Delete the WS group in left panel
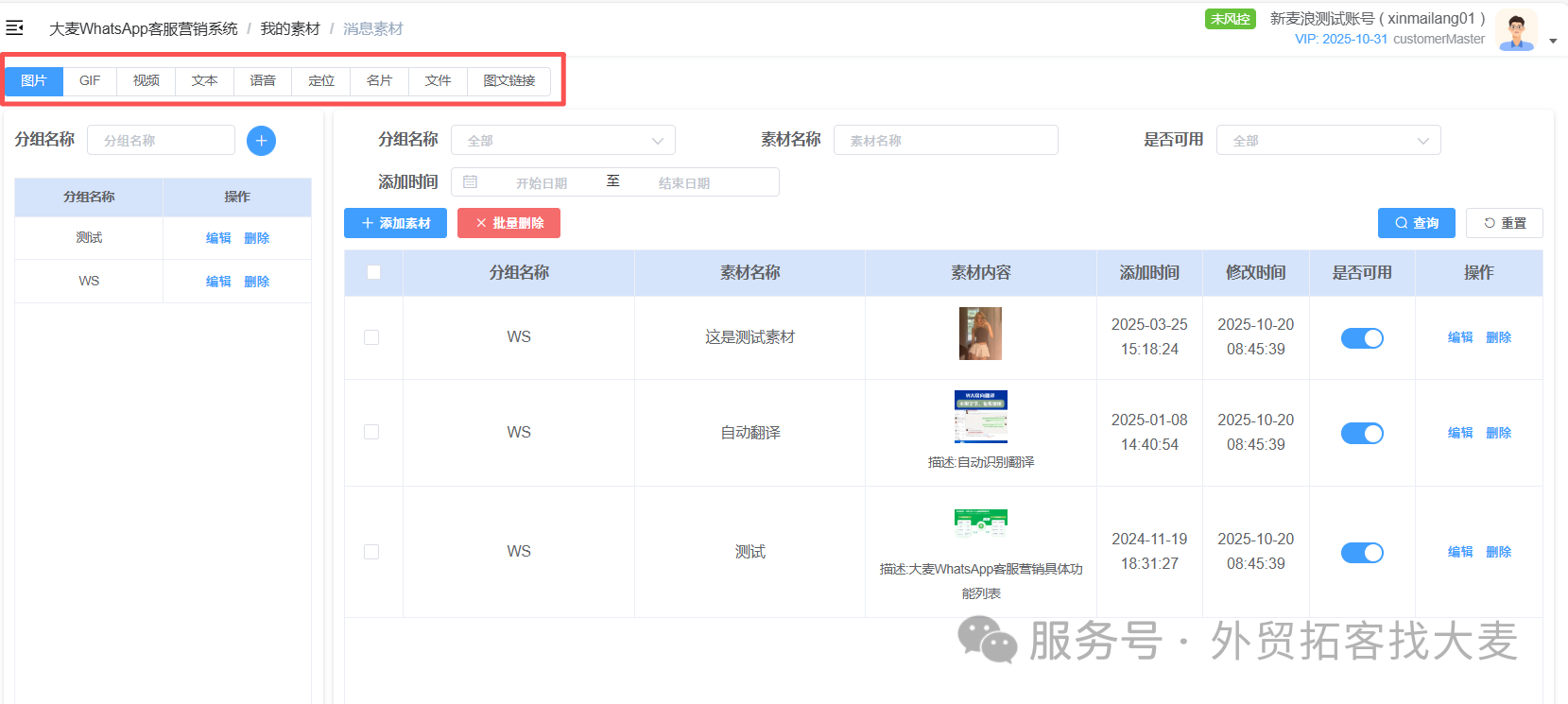This screenshot has height=704, width=1568. tap(256, 282)
